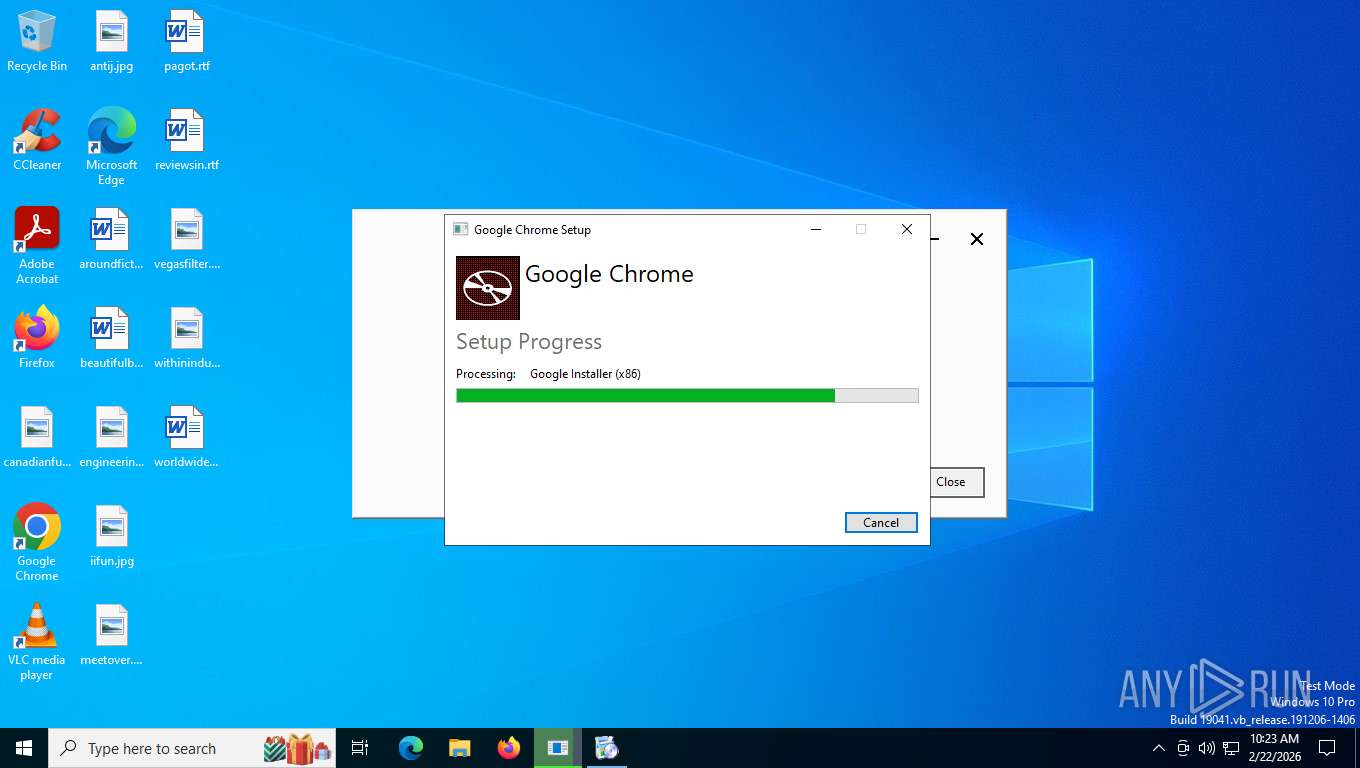Open Firefox from the taskbar

pos(509,748)
